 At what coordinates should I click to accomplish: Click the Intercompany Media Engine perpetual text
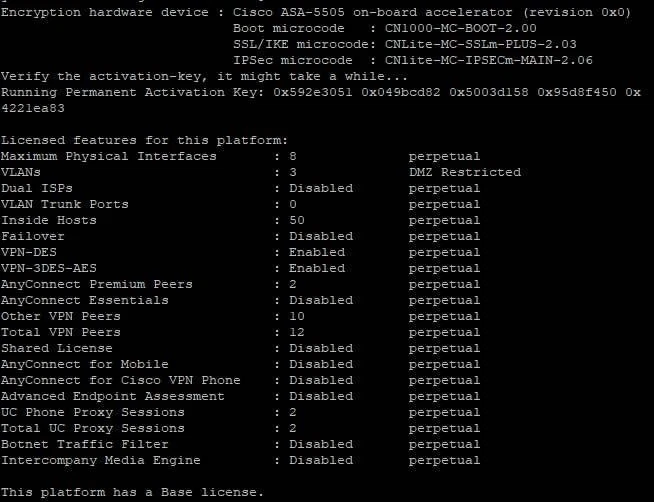pos(444,460)
